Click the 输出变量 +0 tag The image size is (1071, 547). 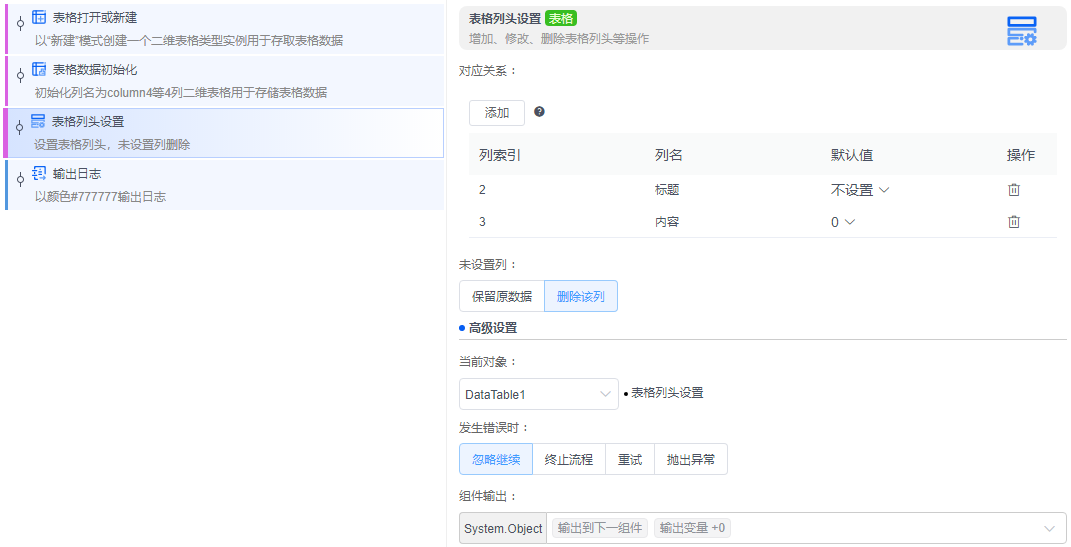coord(692,528)
